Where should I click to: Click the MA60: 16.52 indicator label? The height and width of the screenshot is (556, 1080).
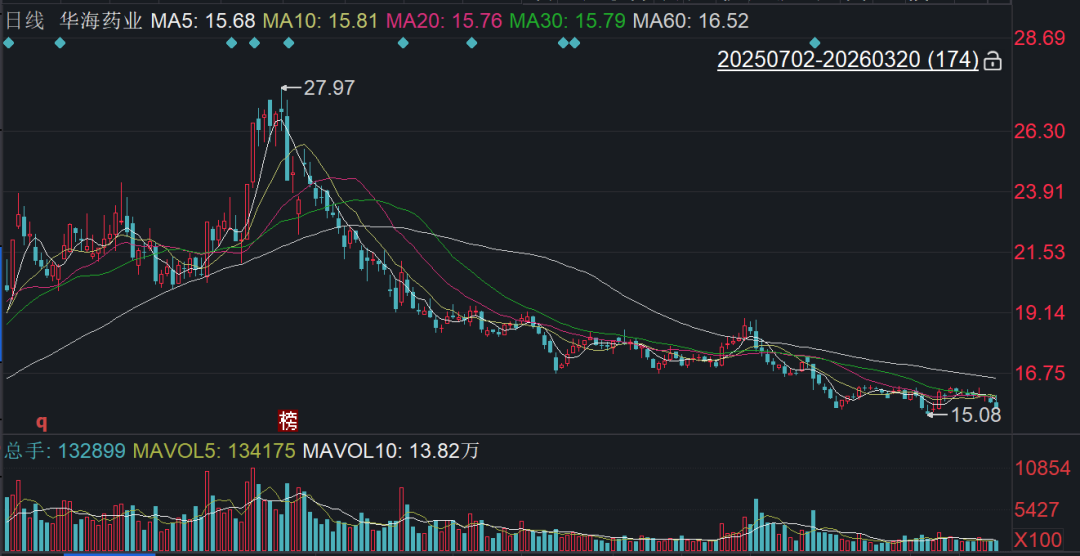(x=691, y=21)
